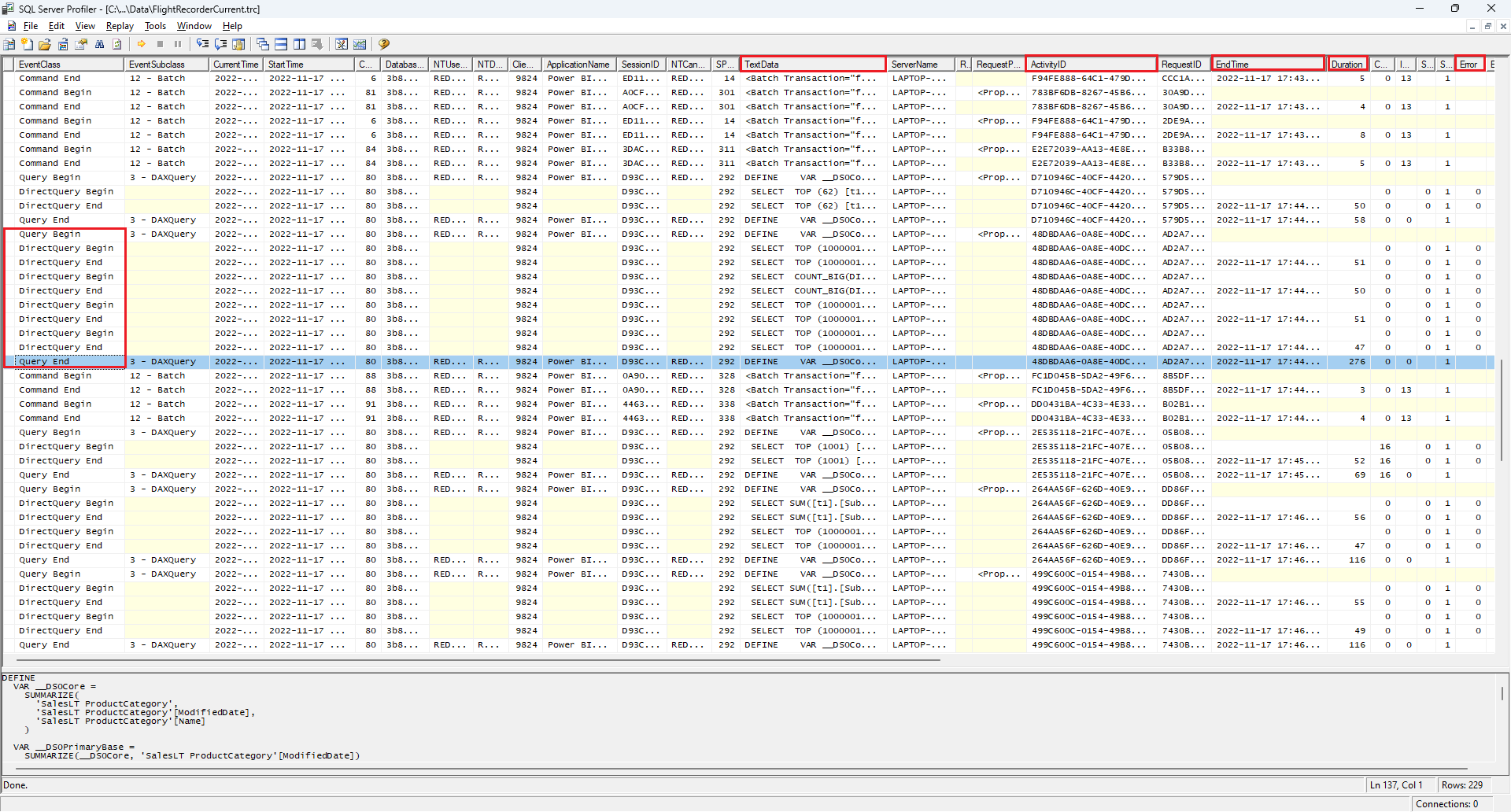Open a saved trace file
The width and height of the screenshot is (1511, 812).
(x=44, y=44)
